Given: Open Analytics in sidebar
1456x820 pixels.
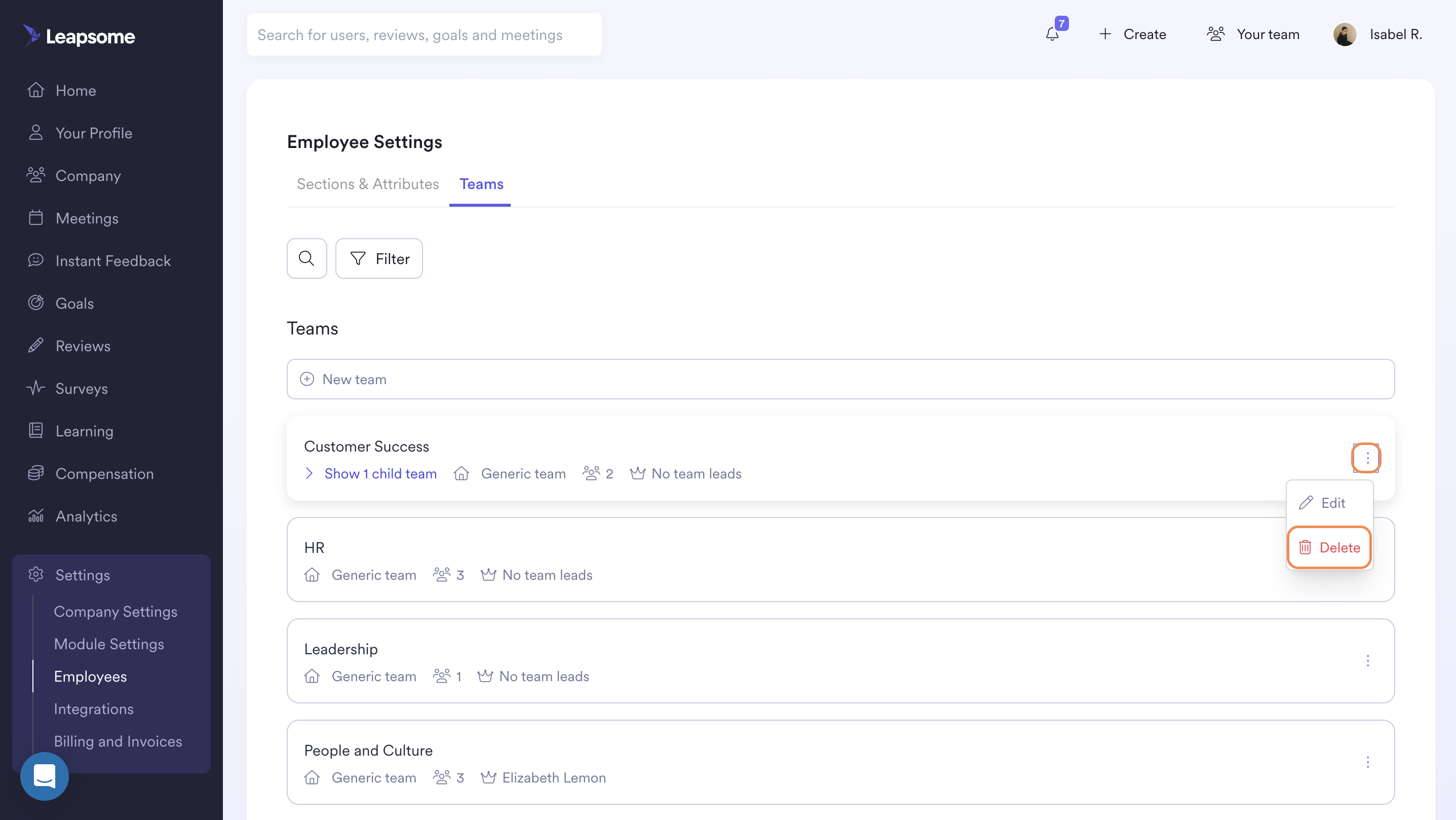Looking at the screenshot, I should coord(86,516).
